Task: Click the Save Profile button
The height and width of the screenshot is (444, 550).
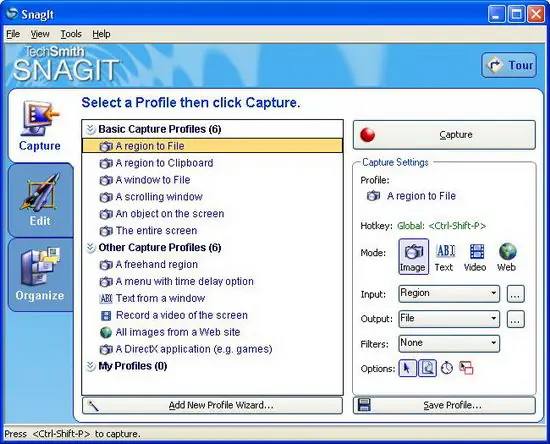Action: coord(444,405)
